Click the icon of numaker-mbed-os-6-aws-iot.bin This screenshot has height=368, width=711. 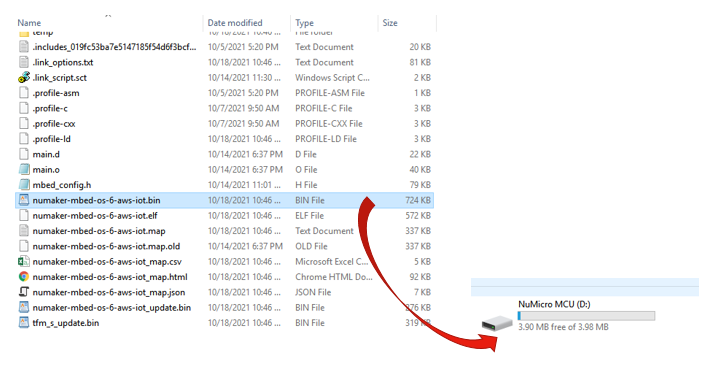[24, 200]
